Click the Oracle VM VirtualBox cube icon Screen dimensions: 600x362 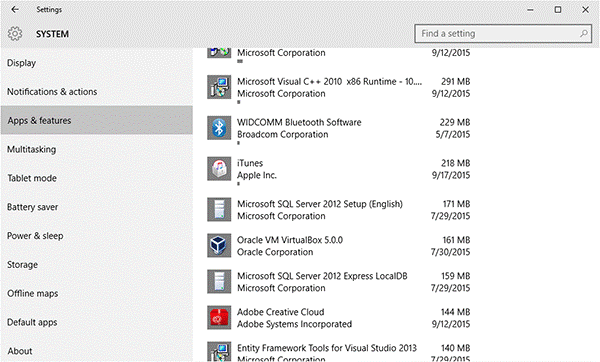pos(219,245)
